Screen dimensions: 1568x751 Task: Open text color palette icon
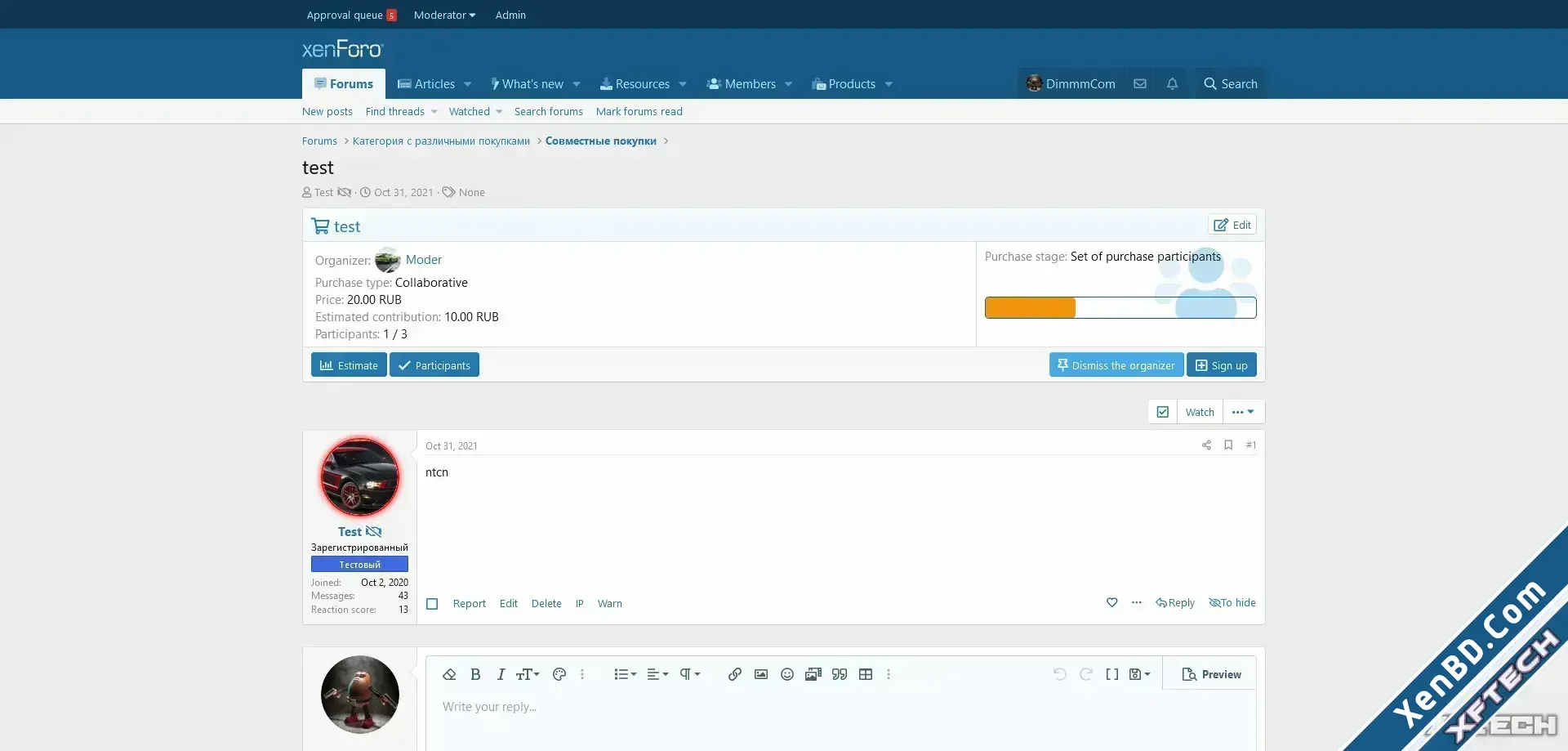(559, 674)
